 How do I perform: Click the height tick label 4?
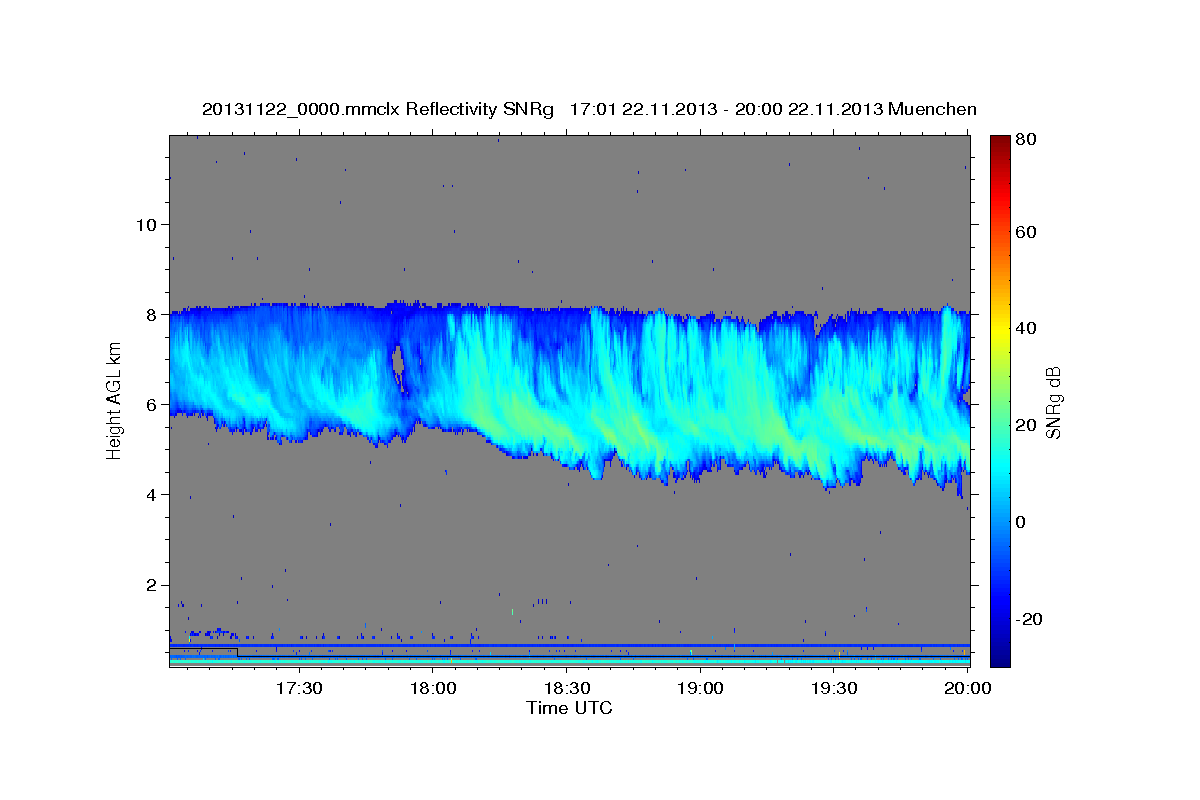coord(153,494)
